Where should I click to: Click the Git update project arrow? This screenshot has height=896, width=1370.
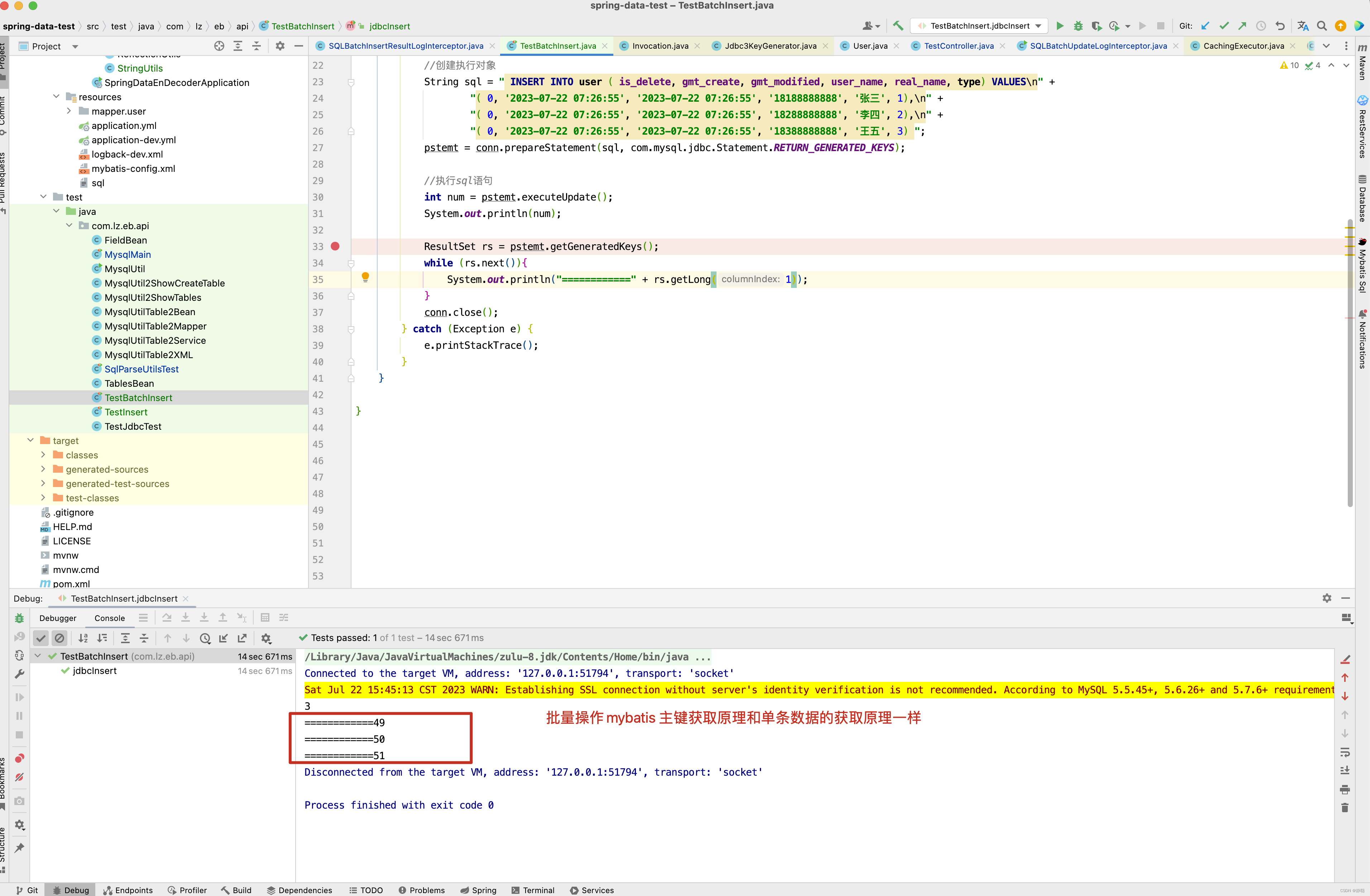click(x=1205, y=26)
